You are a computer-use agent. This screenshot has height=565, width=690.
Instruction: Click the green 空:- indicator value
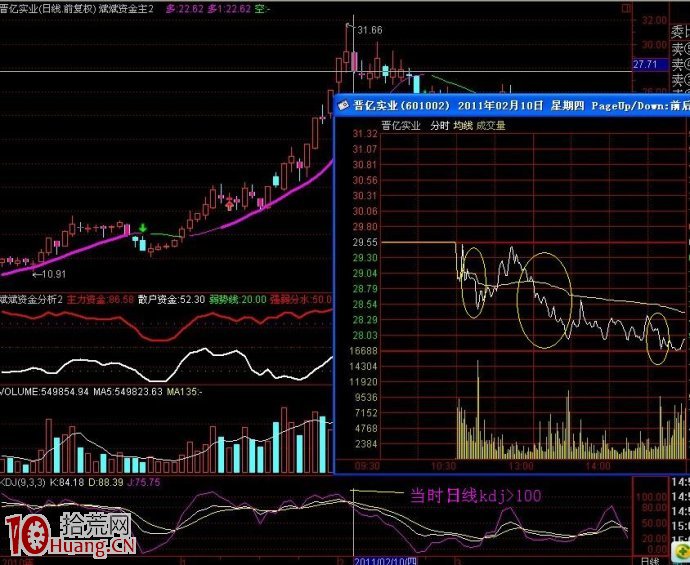(x=263, y=8)
